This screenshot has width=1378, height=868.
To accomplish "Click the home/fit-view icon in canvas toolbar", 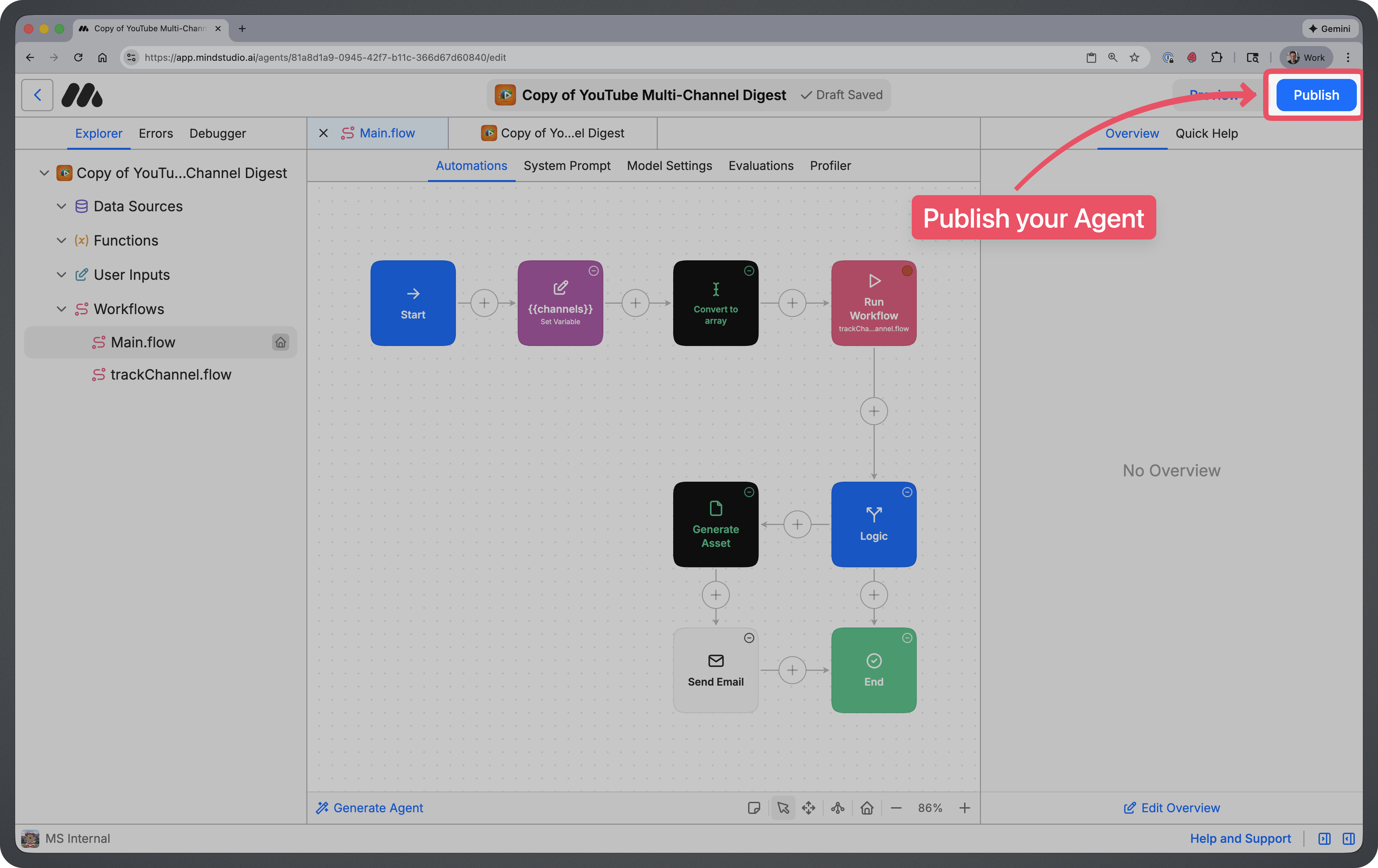I will [x=867, y=808].
